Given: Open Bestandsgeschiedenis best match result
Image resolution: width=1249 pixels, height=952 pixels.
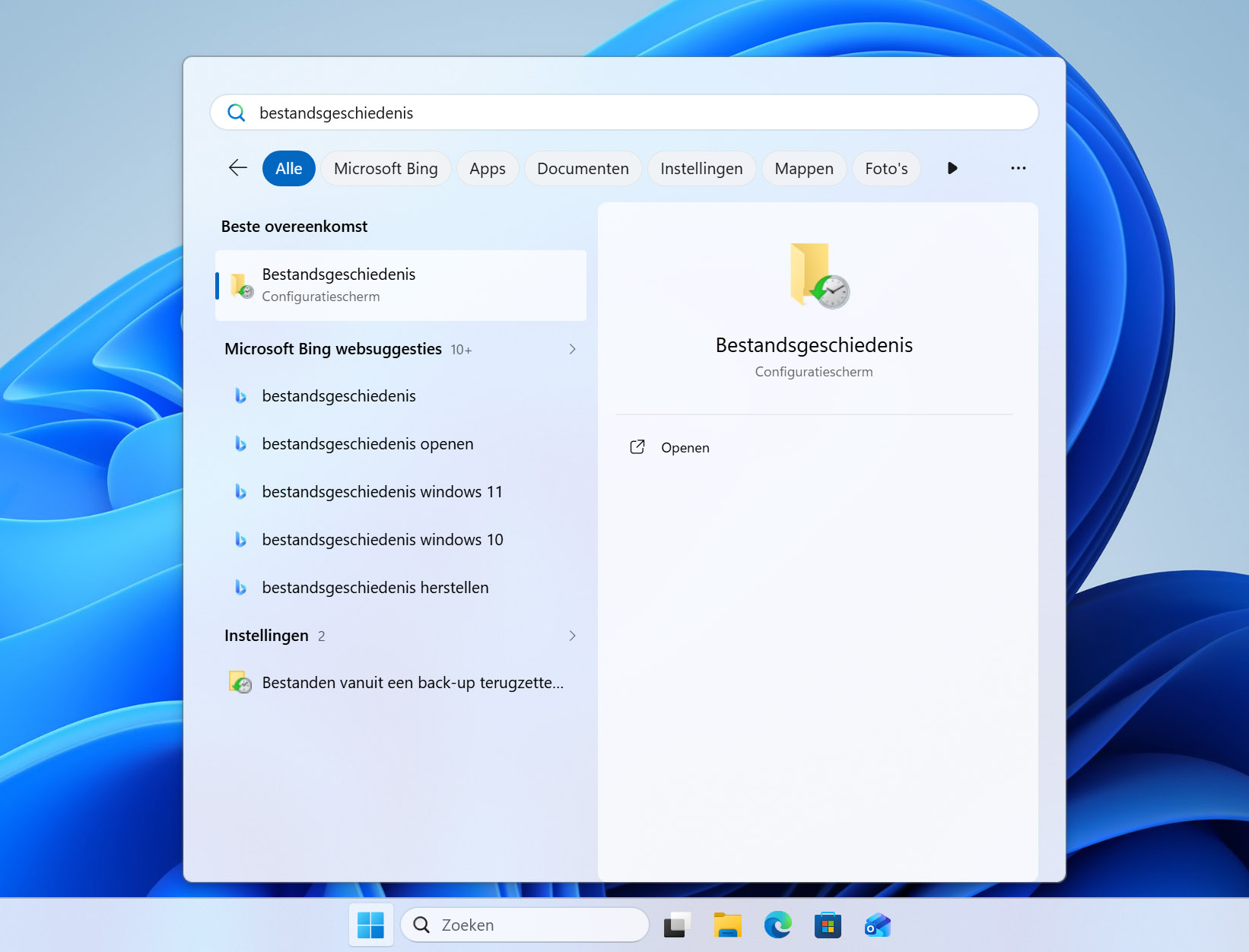Looking at the screenshot, I should pyautogui.click(x=401, y=285).
